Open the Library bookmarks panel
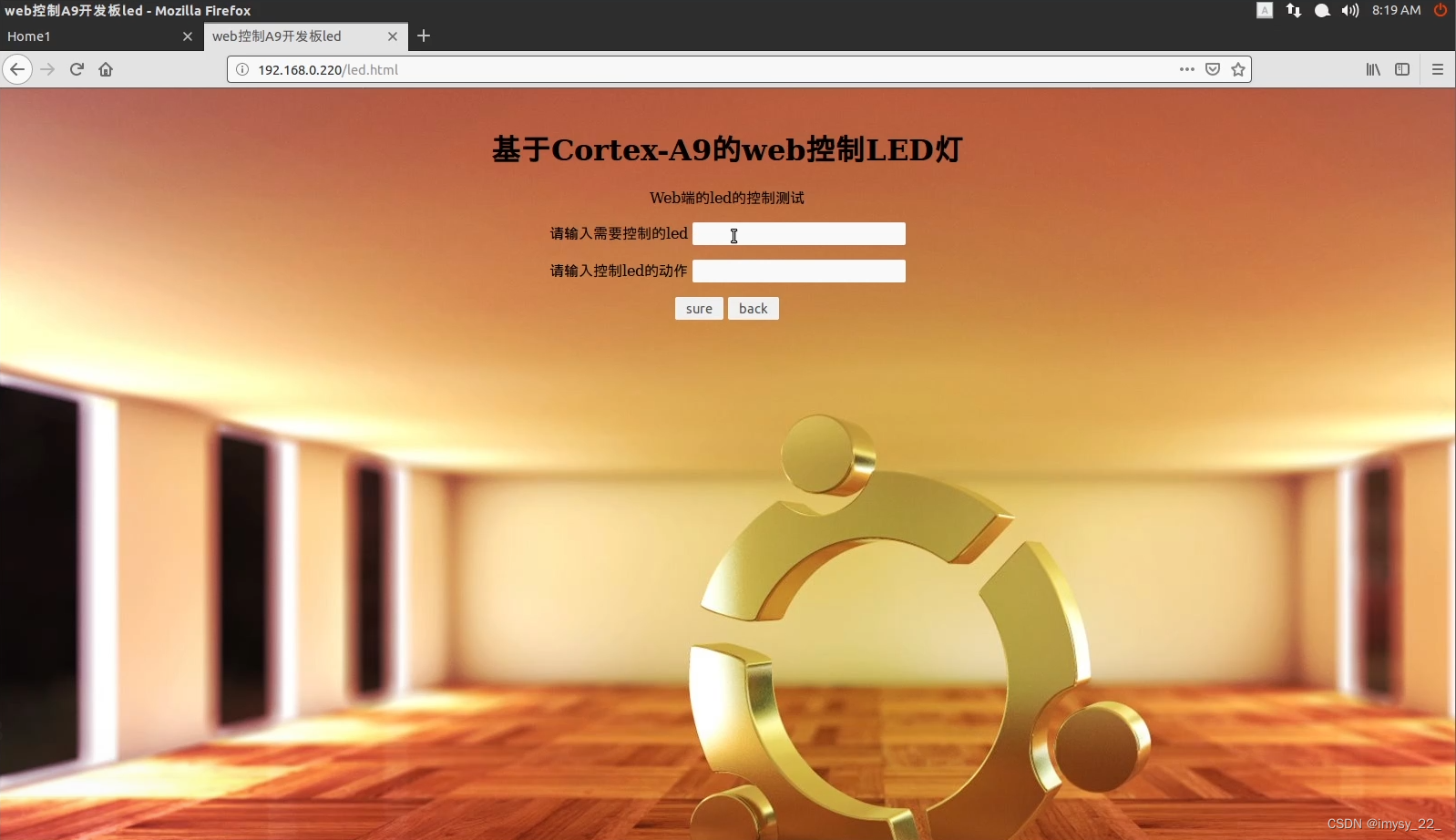Screen dimensions: 1456x840 point(1373,69)
